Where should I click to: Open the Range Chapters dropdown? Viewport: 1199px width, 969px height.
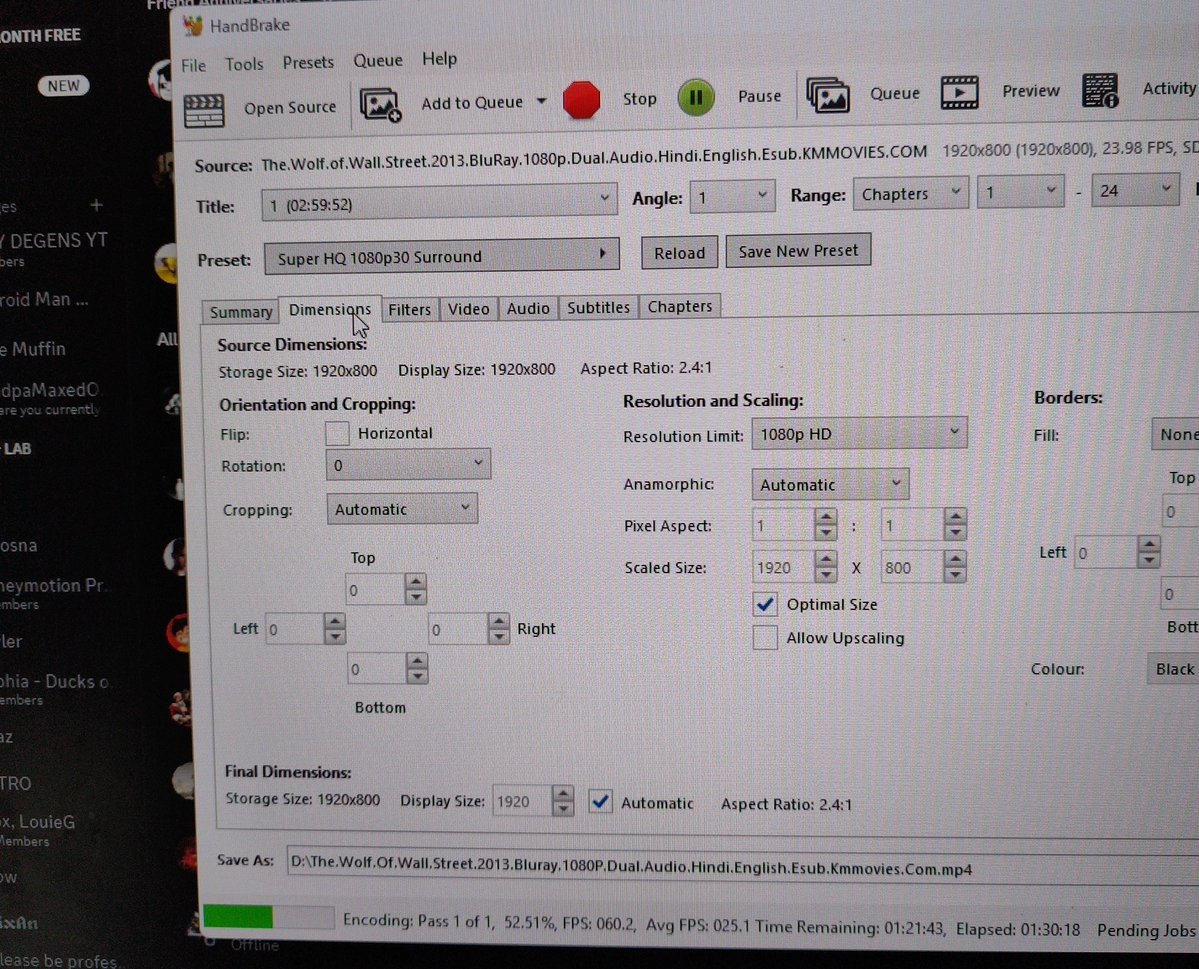click(911, 193)
